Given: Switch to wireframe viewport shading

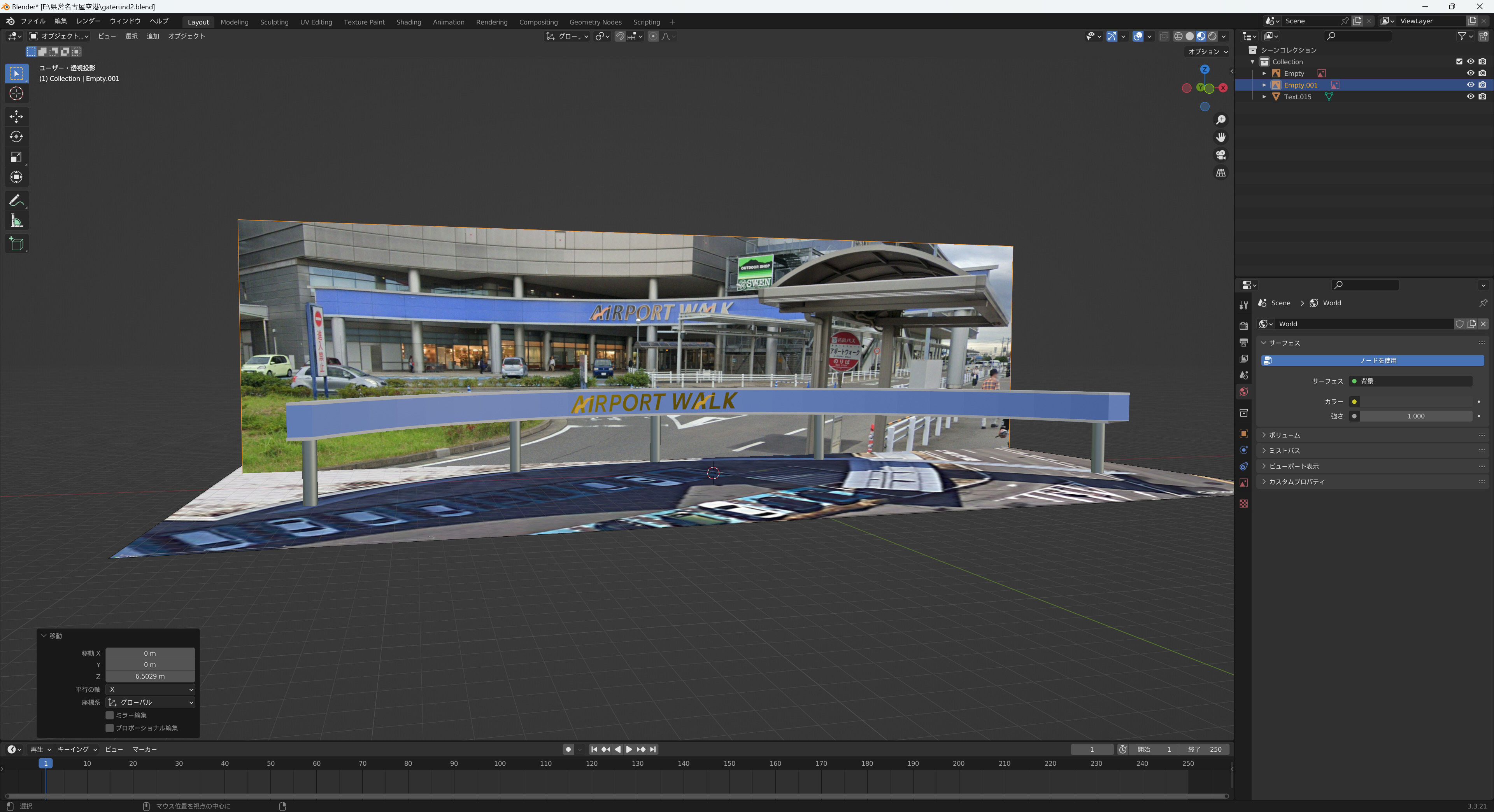Looking at the screenshot, I should click(x=1178, y=36).
